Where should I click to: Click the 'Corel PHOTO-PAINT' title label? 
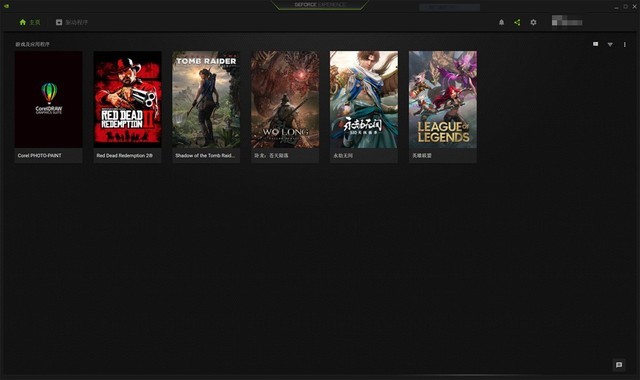(x=40, y=156)
